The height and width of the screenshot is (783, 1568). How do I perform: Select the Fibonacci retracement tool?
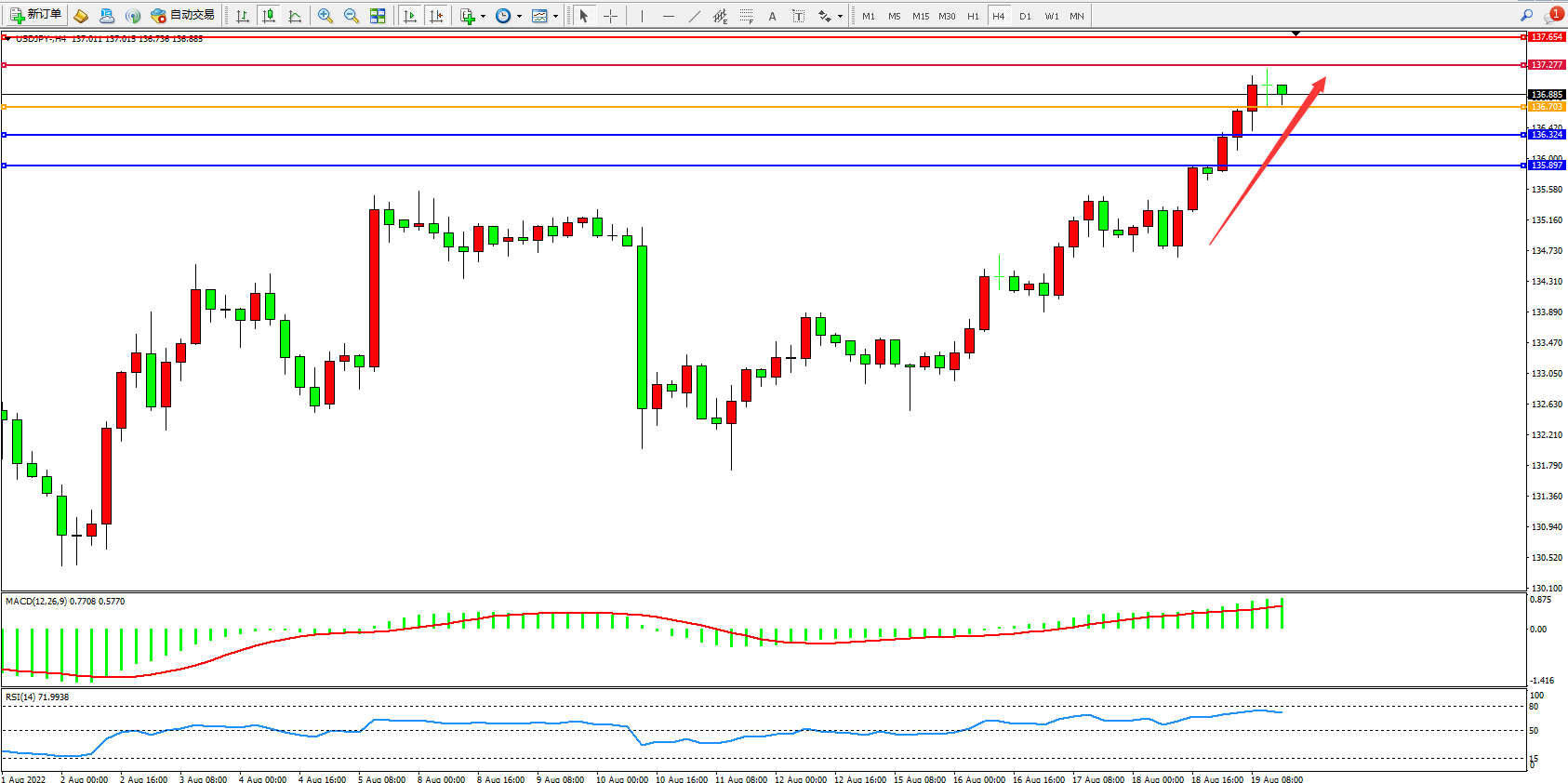tap(746, 16)
